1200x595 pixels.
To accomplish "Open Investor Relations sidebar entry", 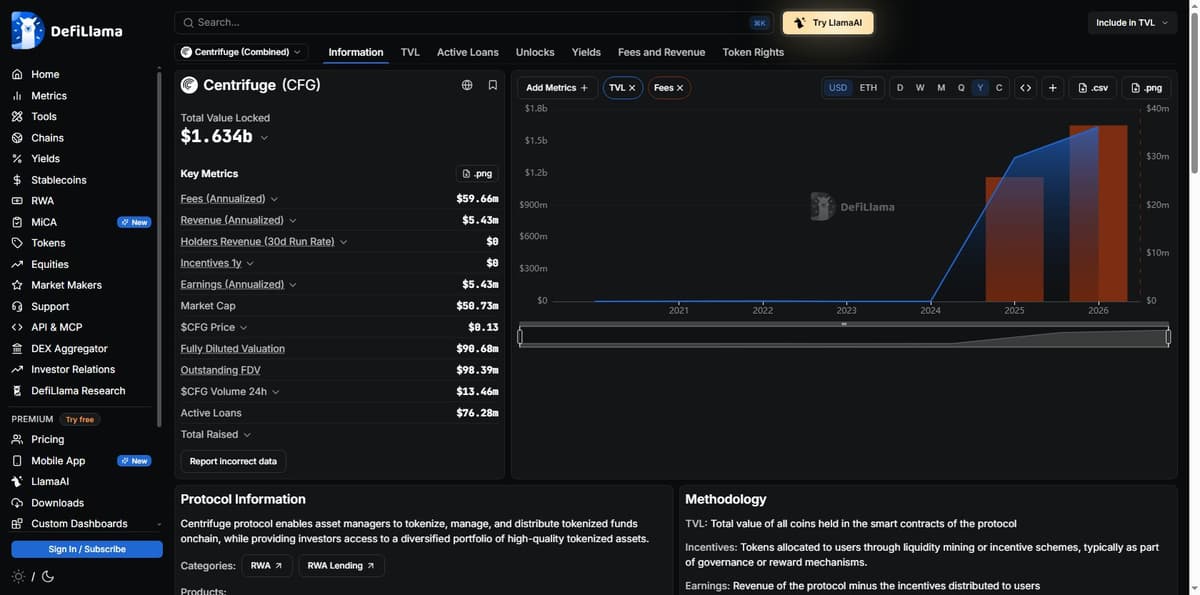I will 73,369.
